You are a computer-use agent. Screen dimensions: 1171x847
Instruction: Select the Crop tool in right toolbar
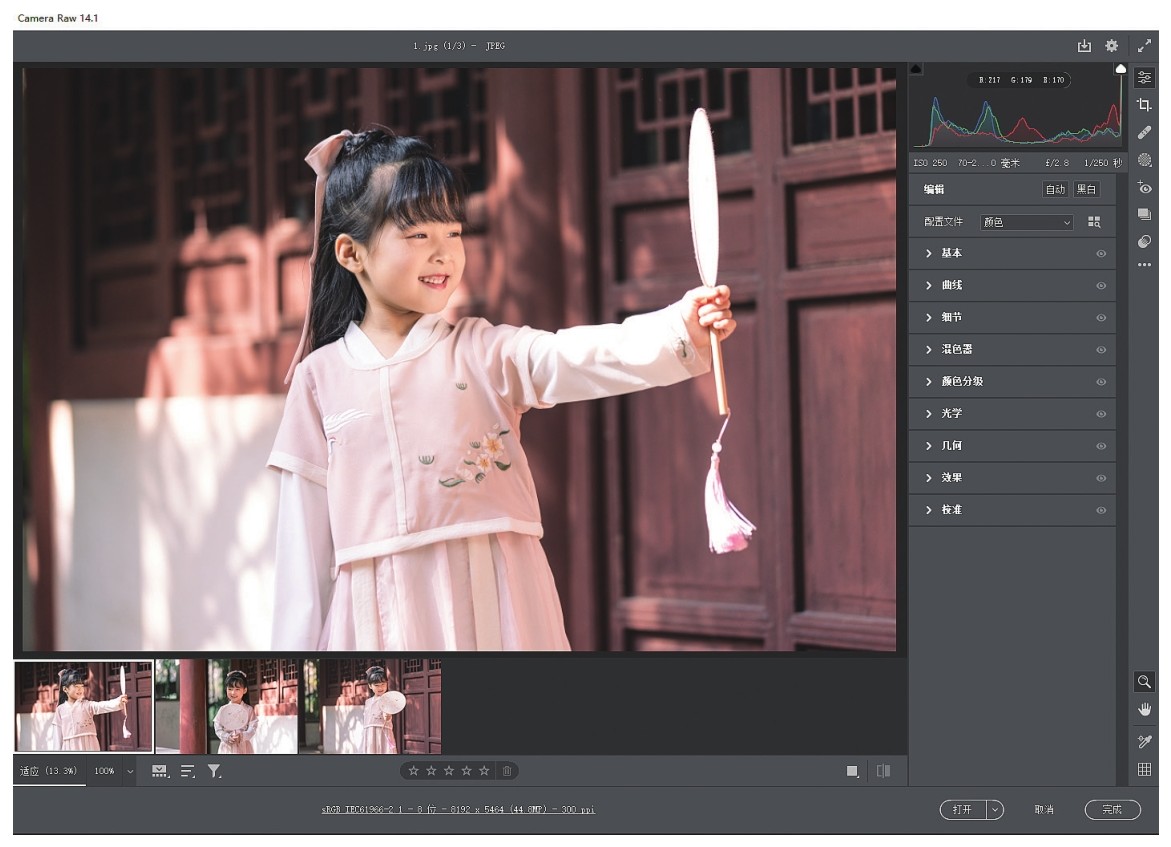(1145, 105)
